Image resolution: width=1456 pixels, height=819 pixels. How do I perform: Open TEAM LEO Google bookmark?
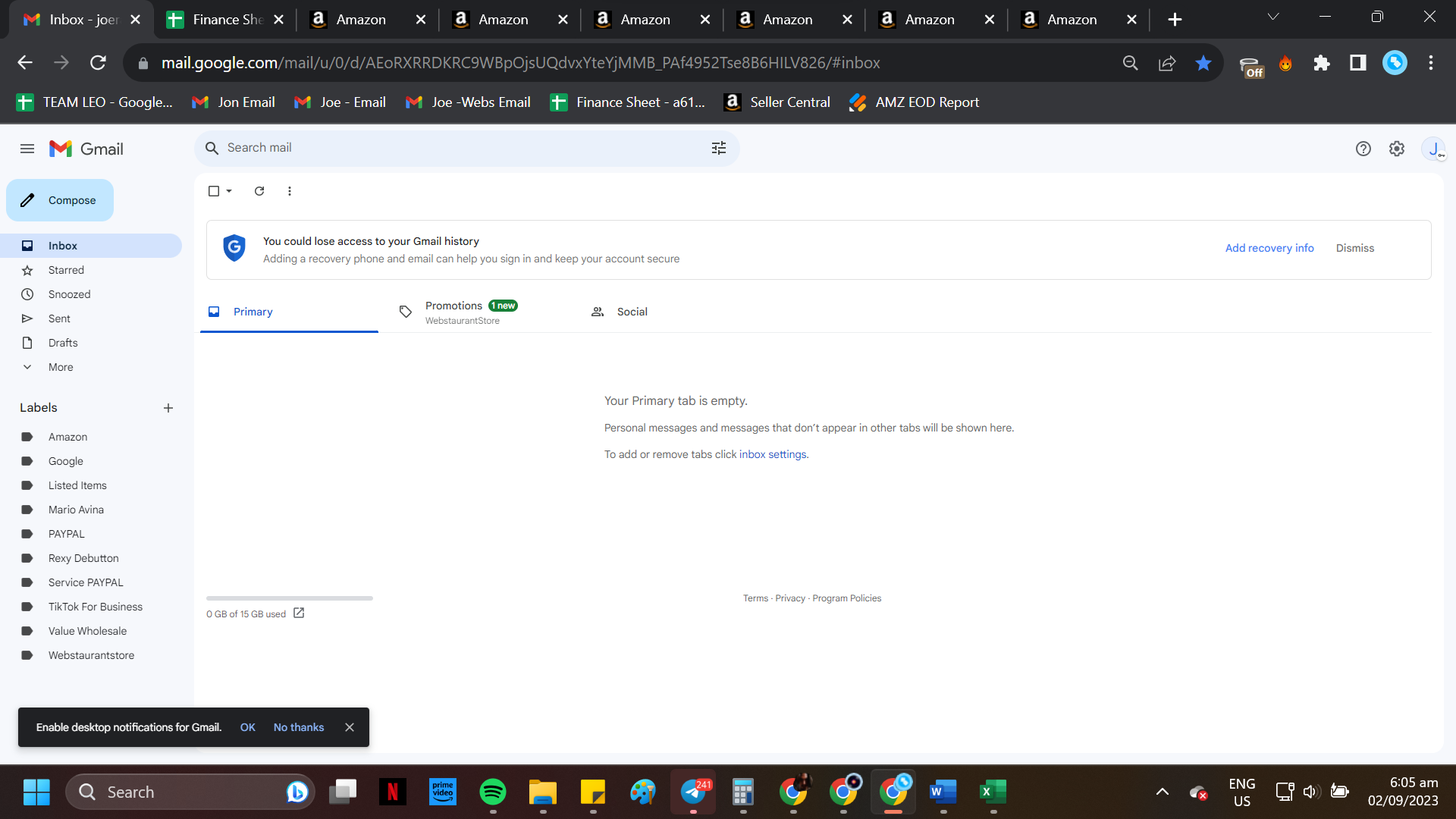(95, 102)
